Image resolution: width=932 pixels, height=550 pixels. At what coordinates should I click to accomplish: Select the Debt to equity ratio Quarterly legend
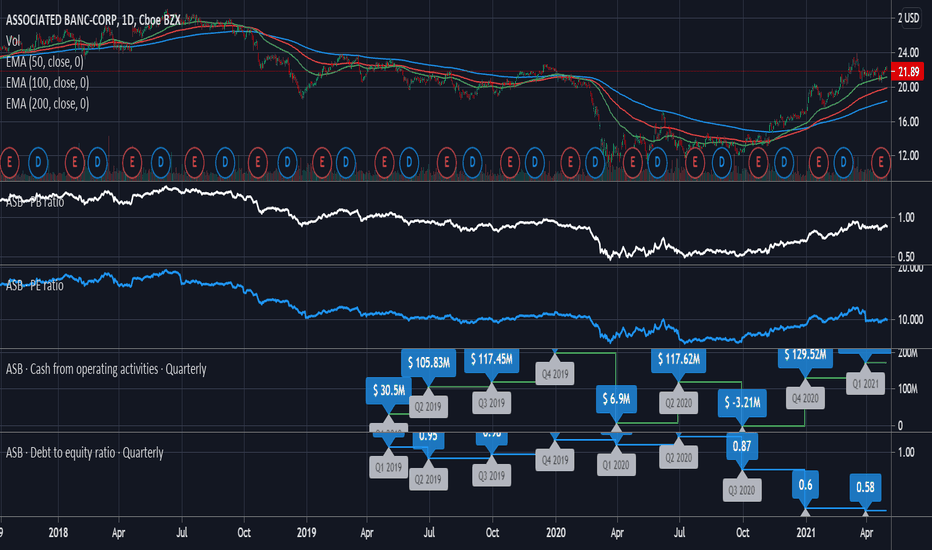point(84,453)
